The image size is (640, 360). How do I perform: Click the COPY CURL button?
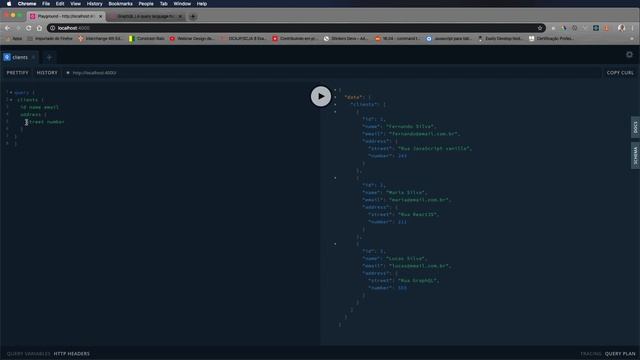(620, 73)
